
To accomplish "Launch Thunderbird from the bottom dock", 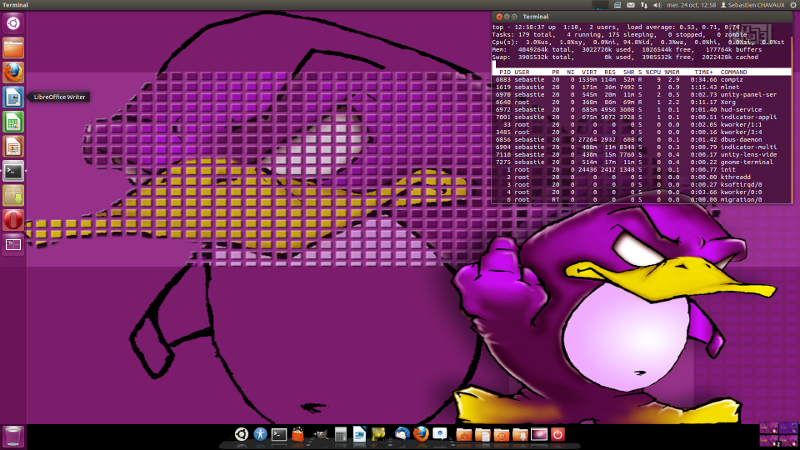I will [x=402, y=434].
